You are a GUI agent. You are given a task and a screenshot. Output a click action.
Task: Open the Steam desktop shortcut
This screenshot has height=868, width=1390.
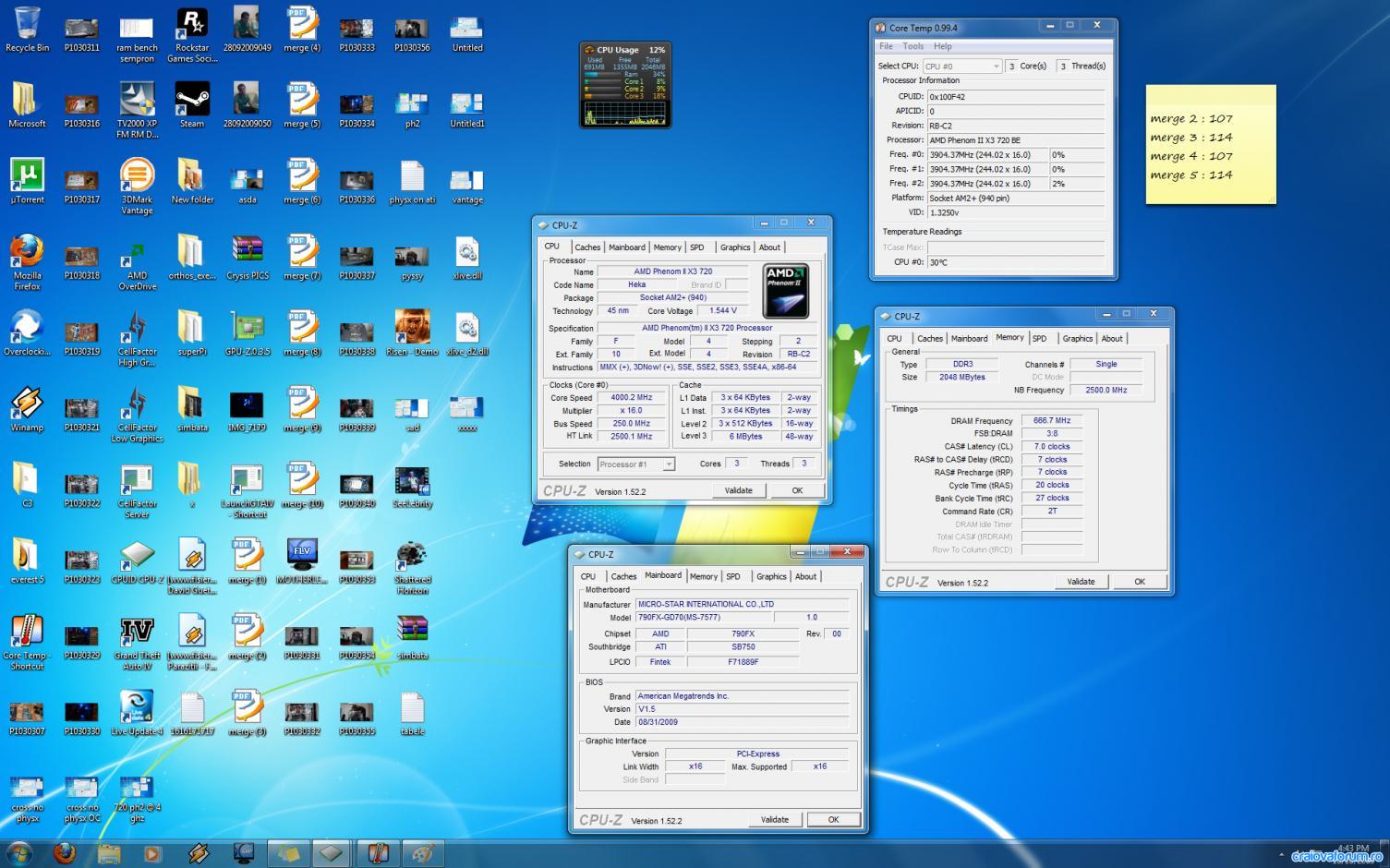(192, 105)
